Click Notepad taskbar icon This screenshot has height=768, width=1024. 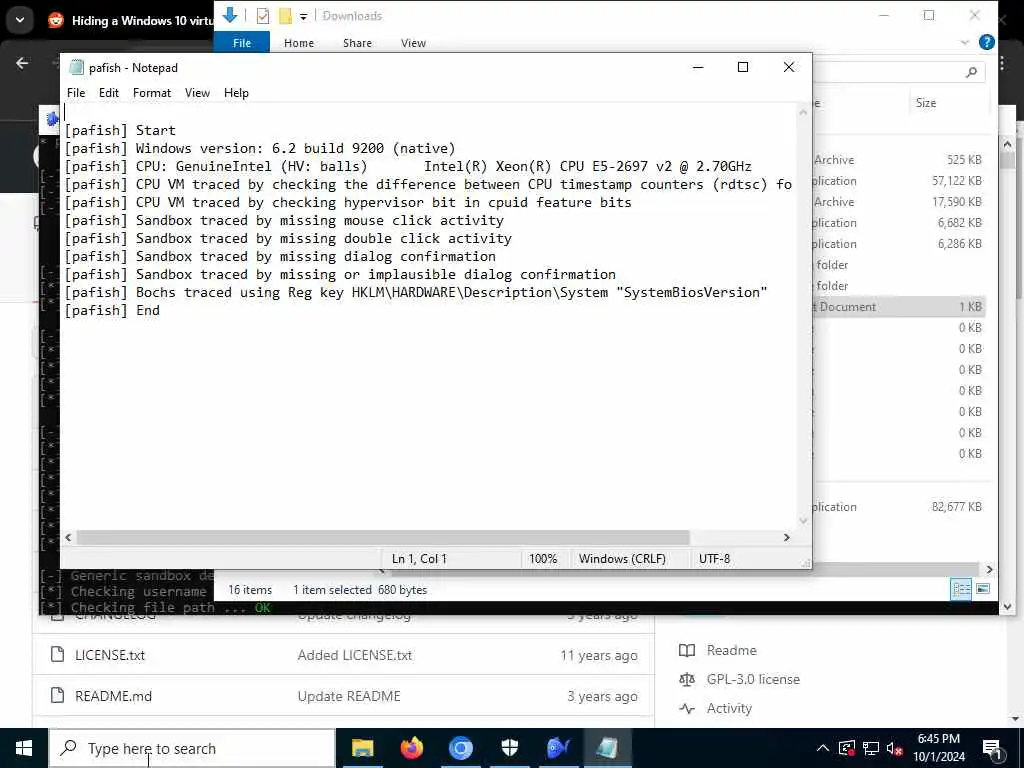pyautogui.click(x=607, y=748)
